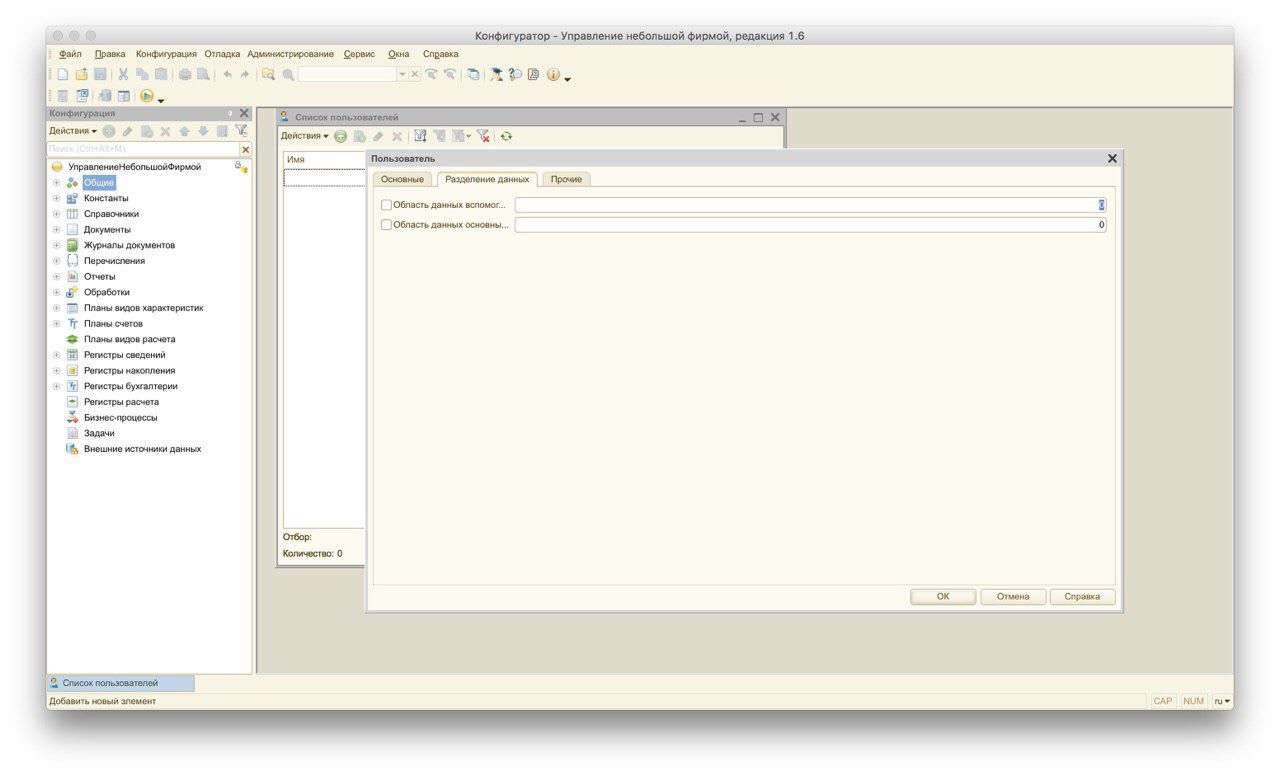
Task: Click the Open file folder icon
Action: click(x=82, y=75)
